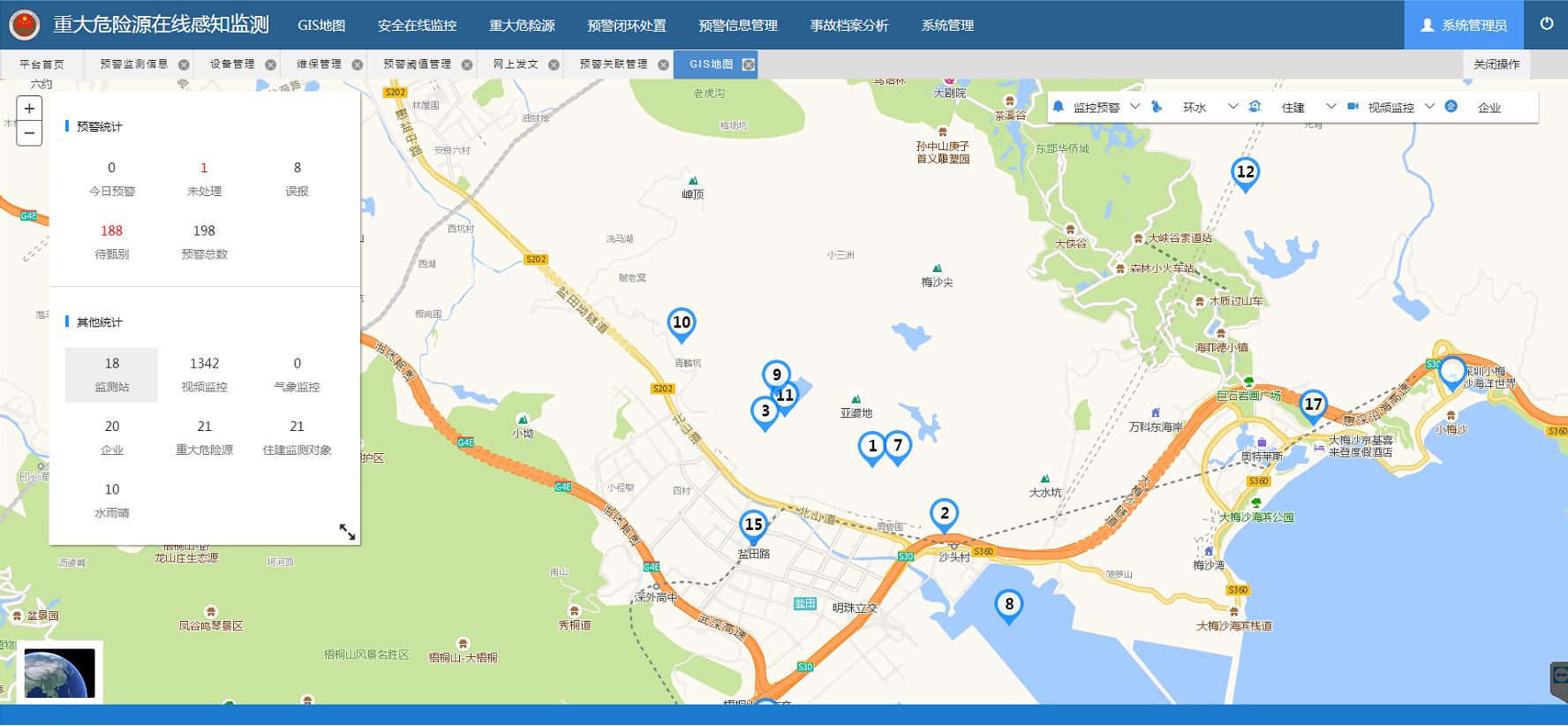1568x726 pixels.
Task: Close the GIS地图 tab
Action: click(749, 64)
